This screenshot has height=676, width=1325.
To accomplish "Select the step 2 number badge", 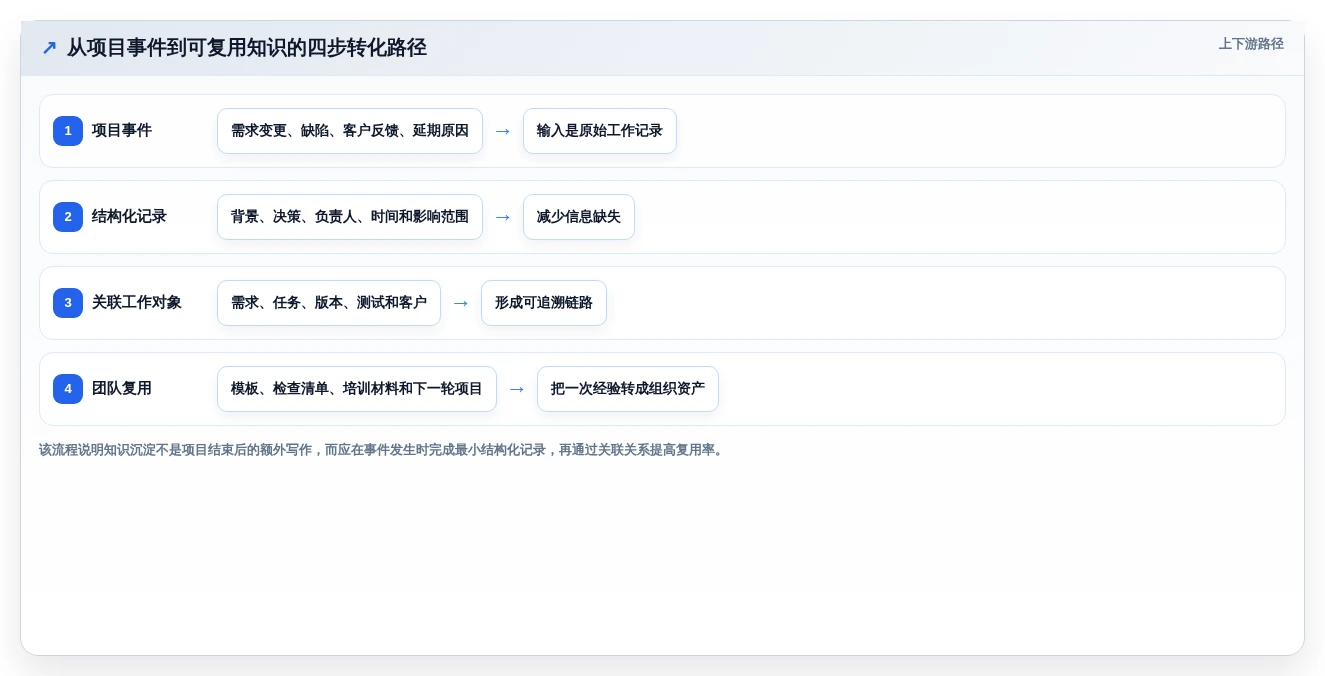I will [x=68, y=217].
